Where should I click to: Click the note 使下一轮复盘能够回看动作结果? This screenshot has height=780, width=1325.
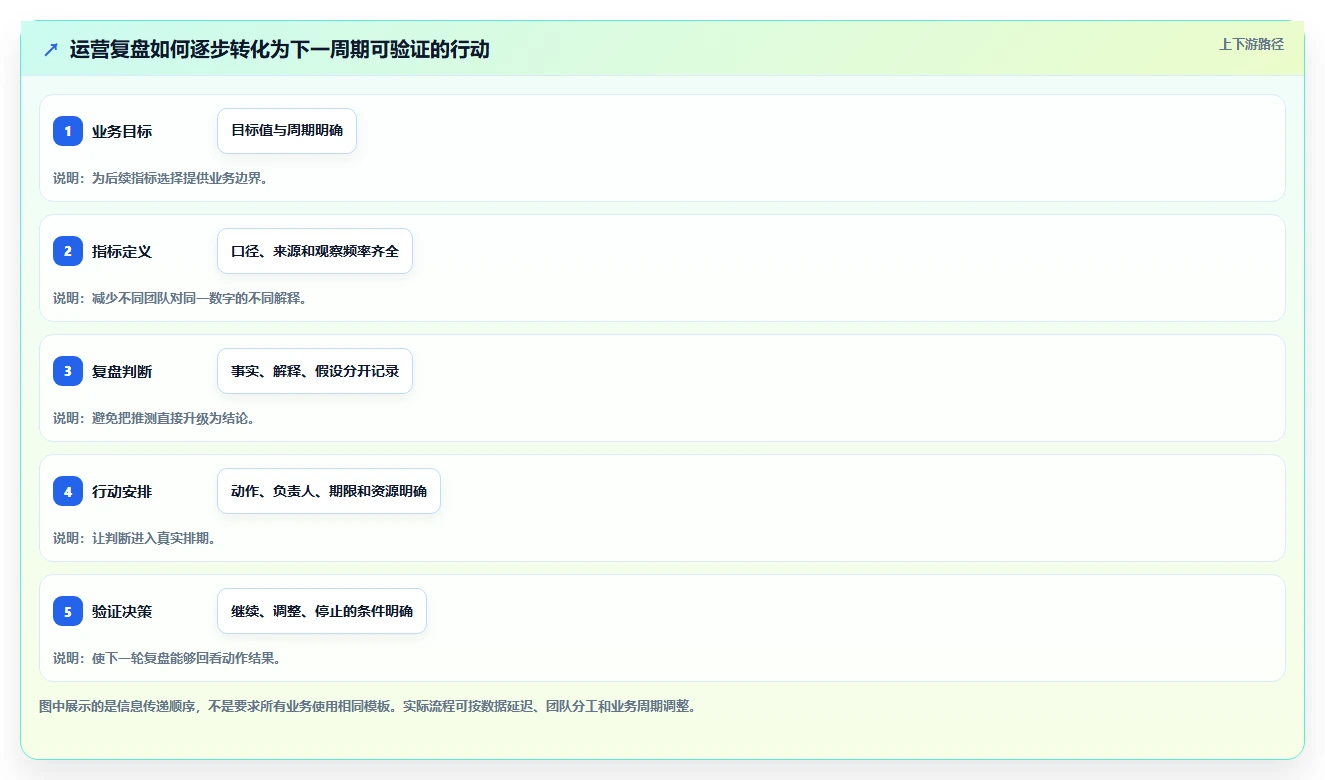[x=186, y=658]
